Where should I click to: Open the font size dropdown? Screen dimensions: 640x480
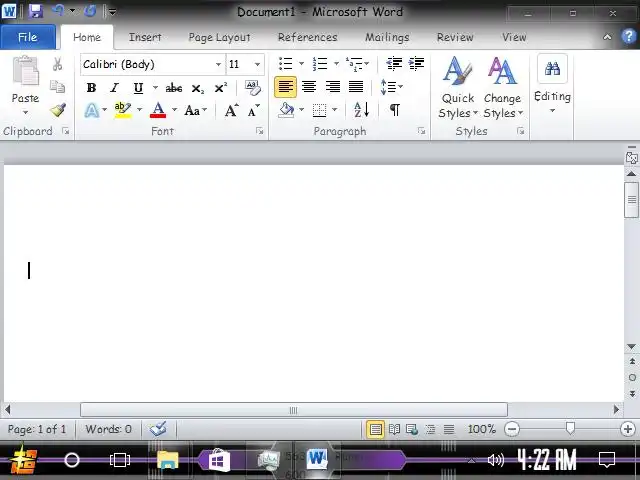coord(257,64)
